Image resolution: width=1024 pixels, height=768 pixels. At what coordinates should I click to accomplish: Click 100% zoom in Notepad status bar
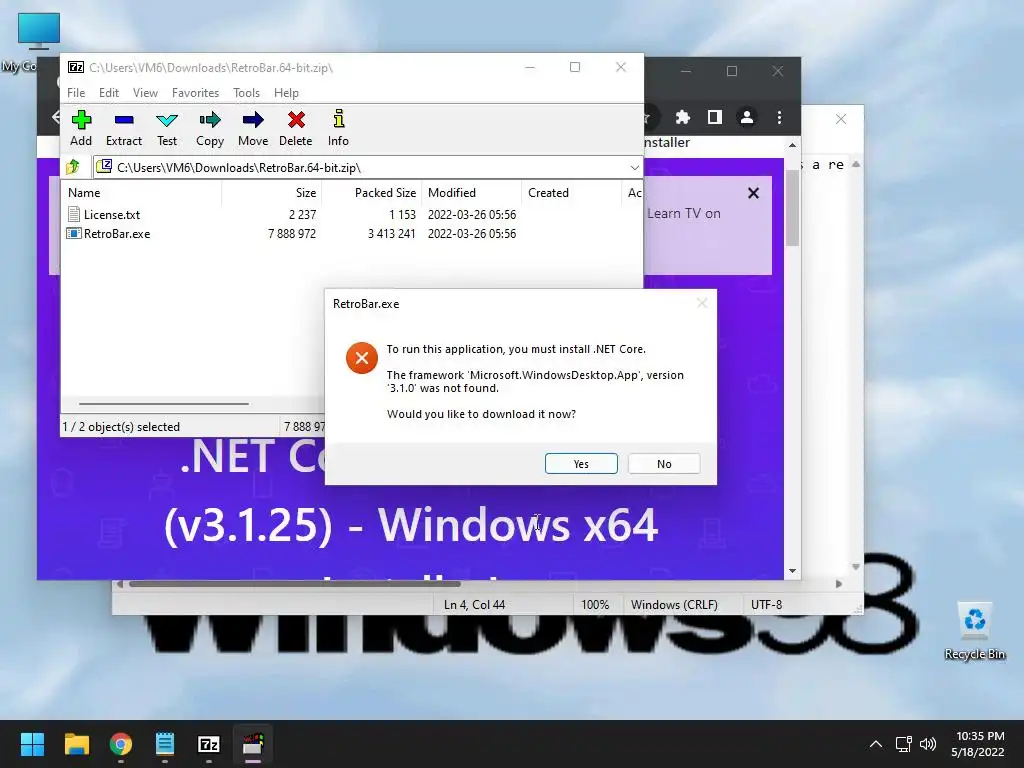pos(595,605)
